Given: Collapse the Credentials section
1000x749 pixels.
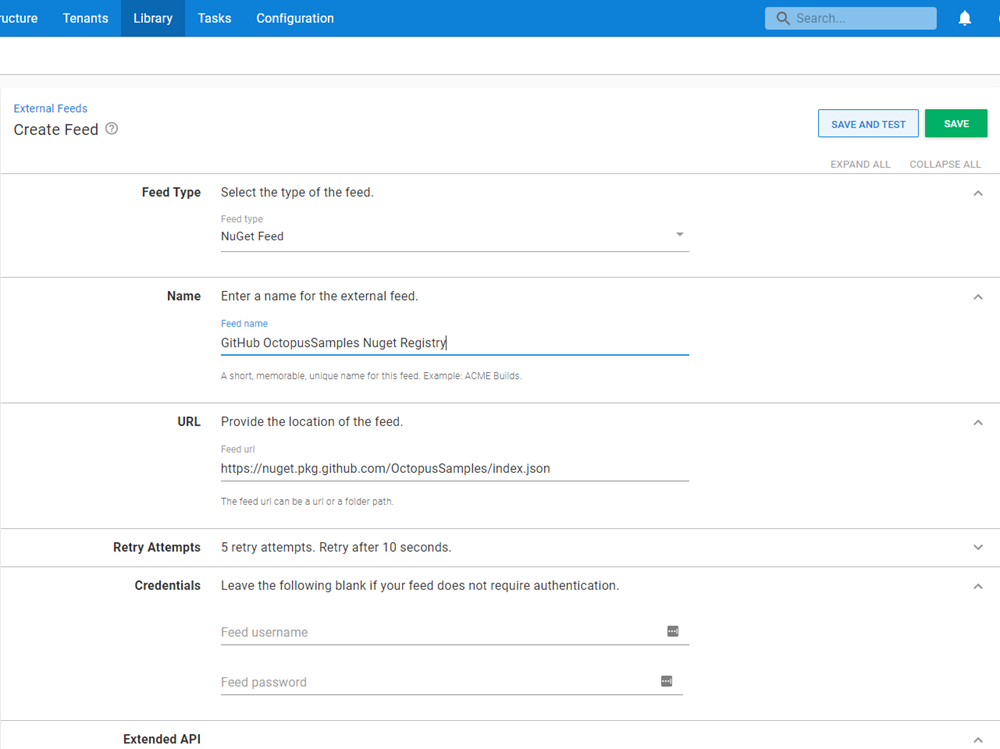Looking at the screenshot, I should (978, 585).
